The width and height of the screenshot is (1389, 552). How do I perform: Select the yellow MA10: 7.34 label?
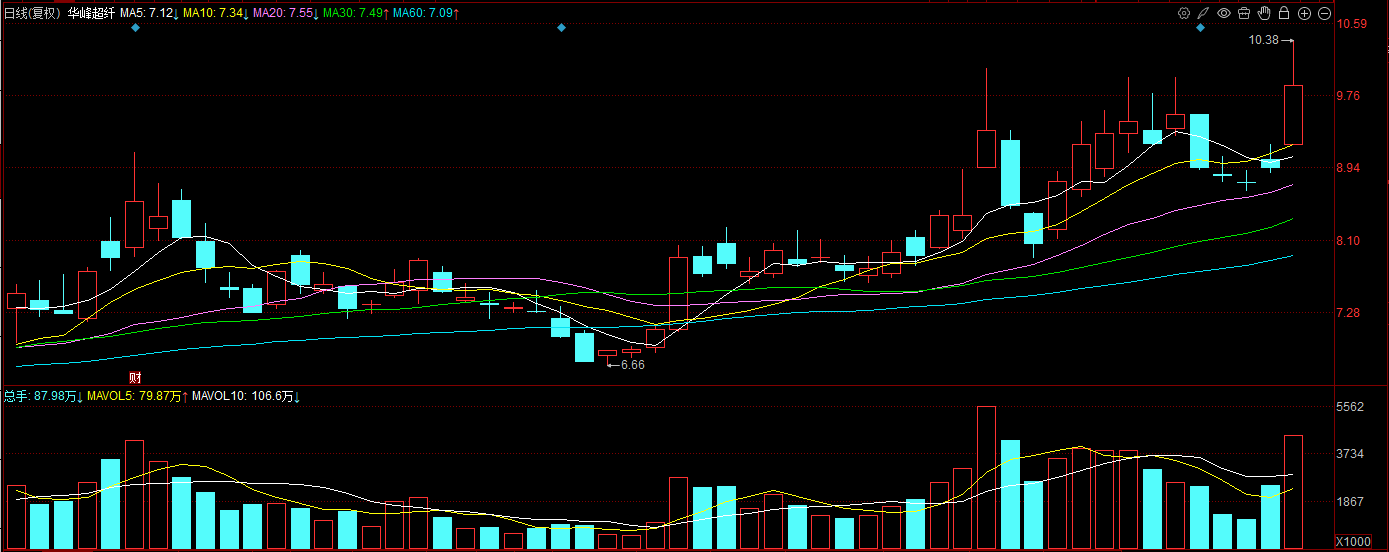(x=214, y=13)
